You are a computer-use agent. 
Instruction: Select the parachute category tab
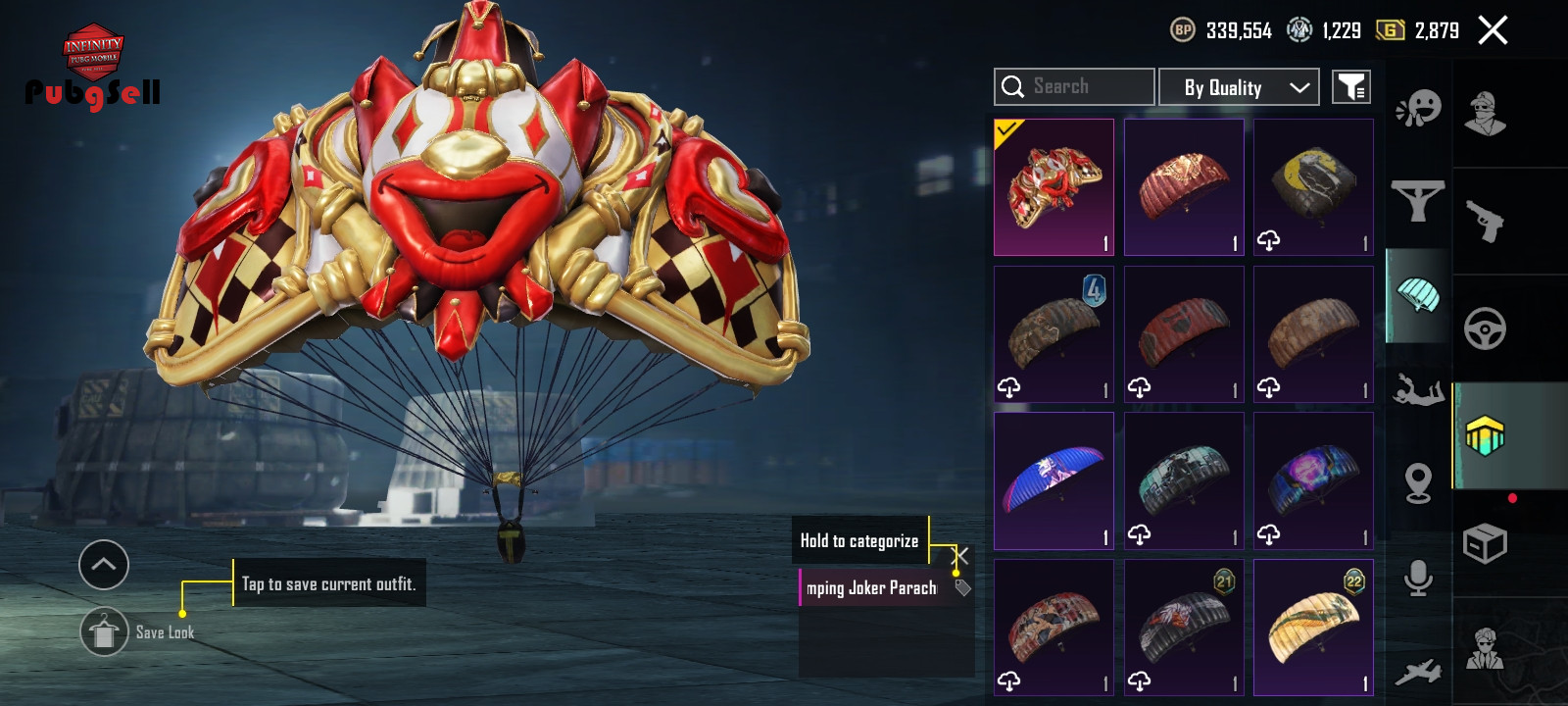1418,295
